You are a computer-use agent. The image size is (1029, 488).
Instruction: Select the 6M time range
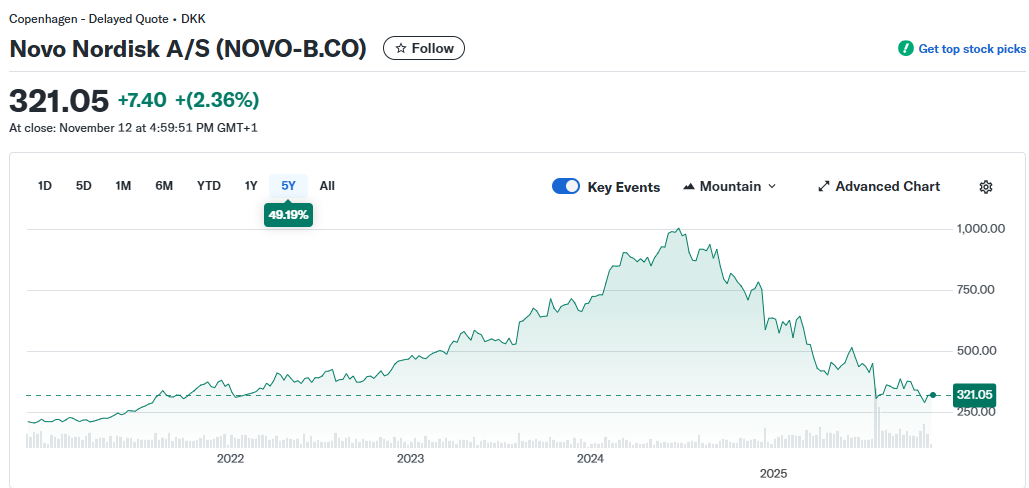click(164, 186)
